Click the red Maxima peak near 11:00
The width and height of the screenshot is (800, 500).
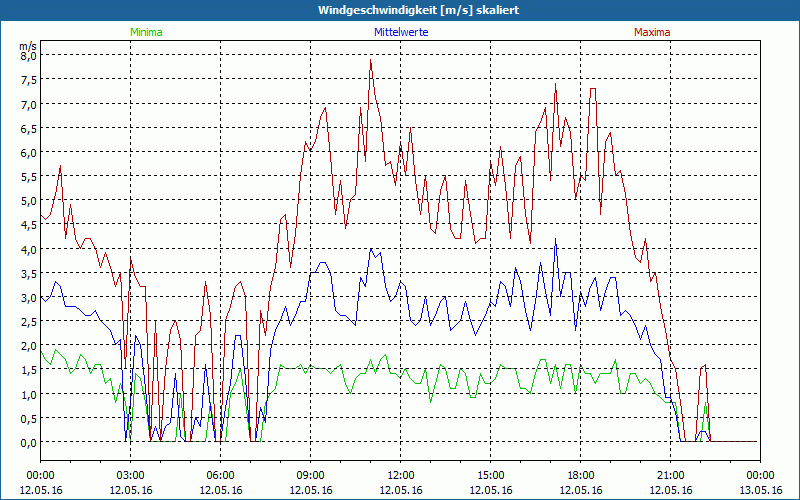[x=371, y=60]
